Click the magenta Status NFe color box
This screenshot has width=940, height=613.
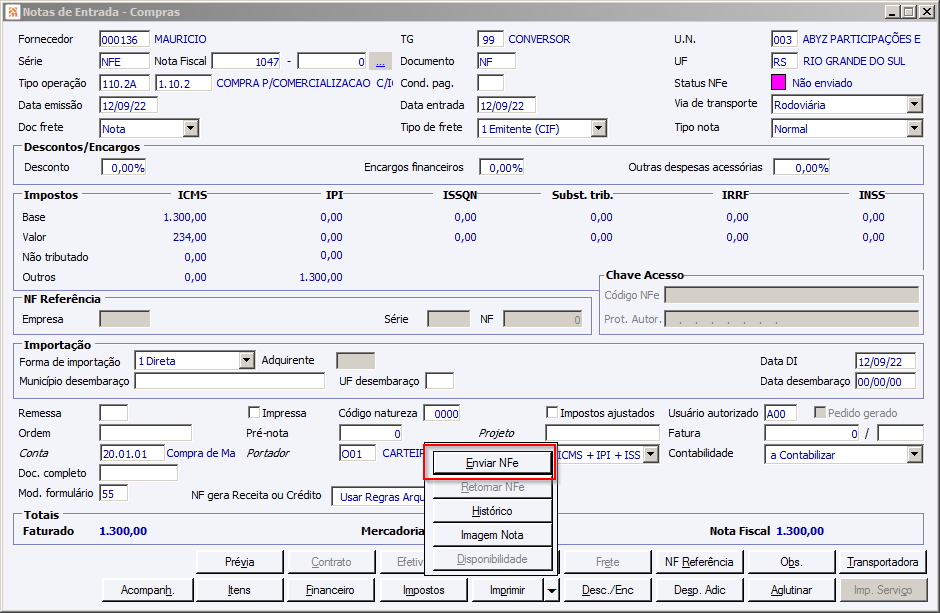click(779, 83)
